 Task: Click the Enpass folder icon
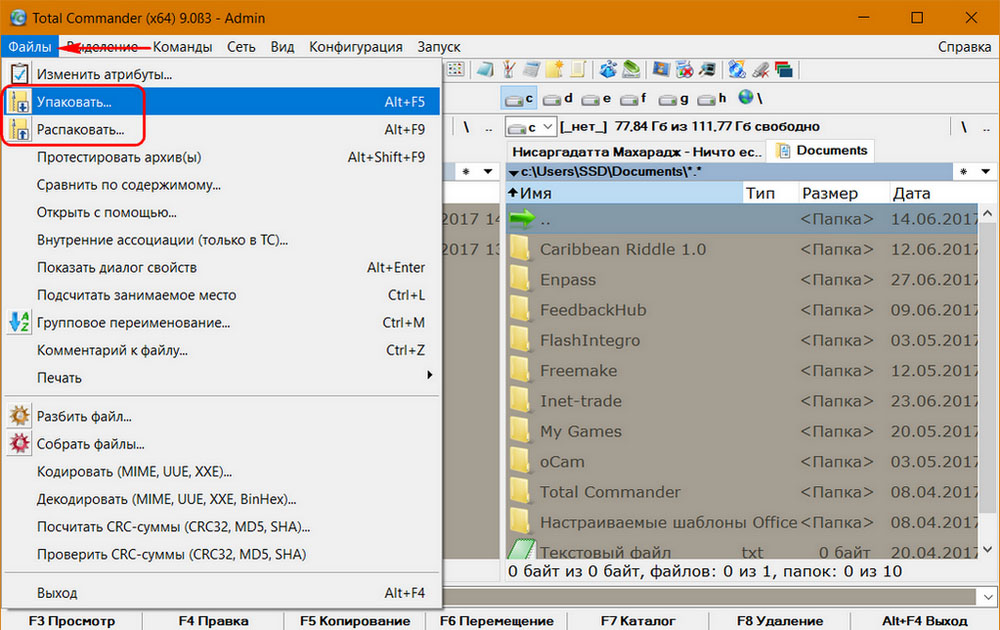point(520,280)
